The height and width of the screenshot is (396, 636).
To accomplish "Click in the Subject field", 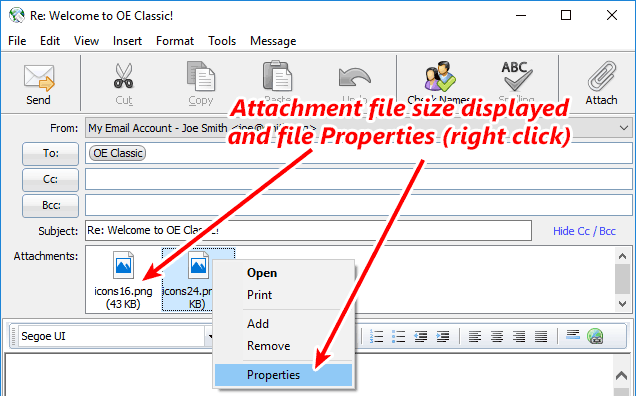I will point(308,230).
